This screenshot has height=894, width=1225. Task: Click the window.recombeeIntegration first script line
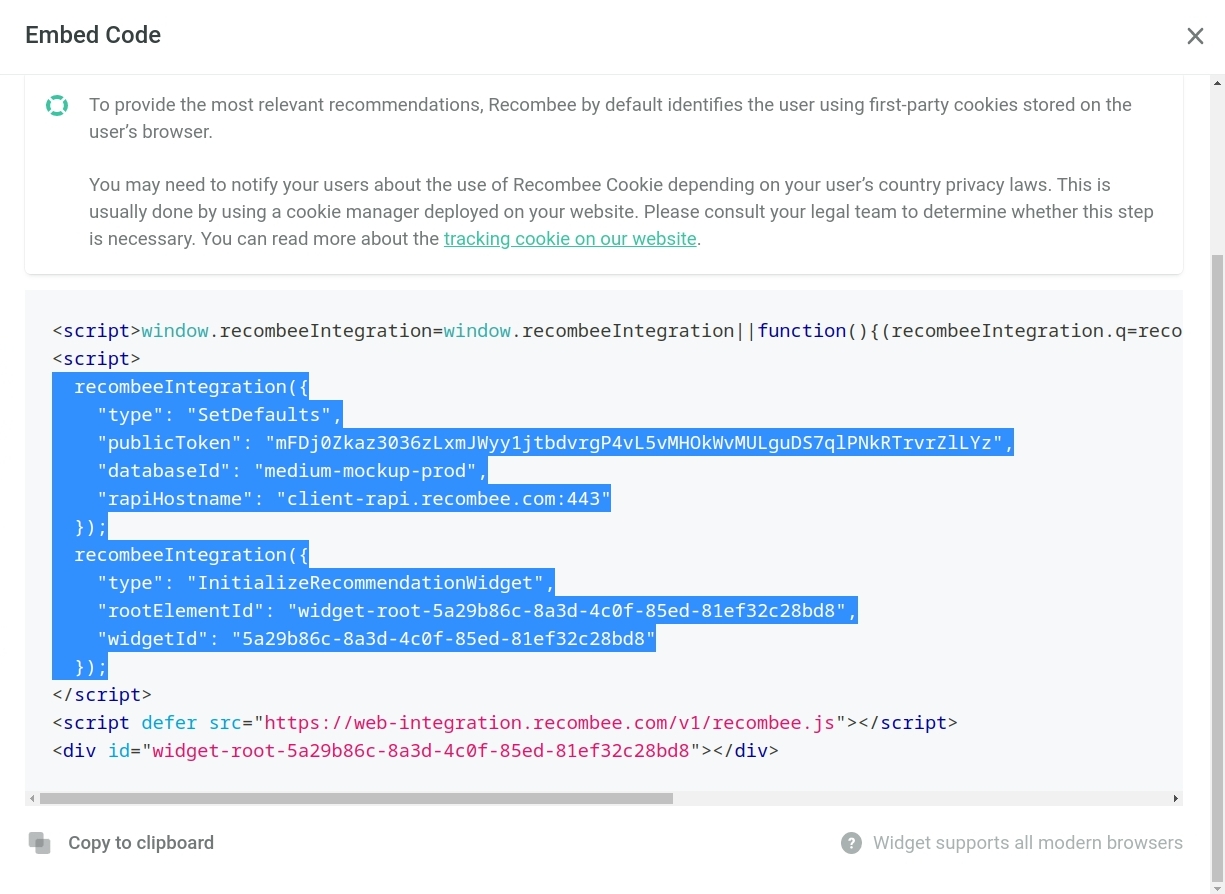pos(617,331)
